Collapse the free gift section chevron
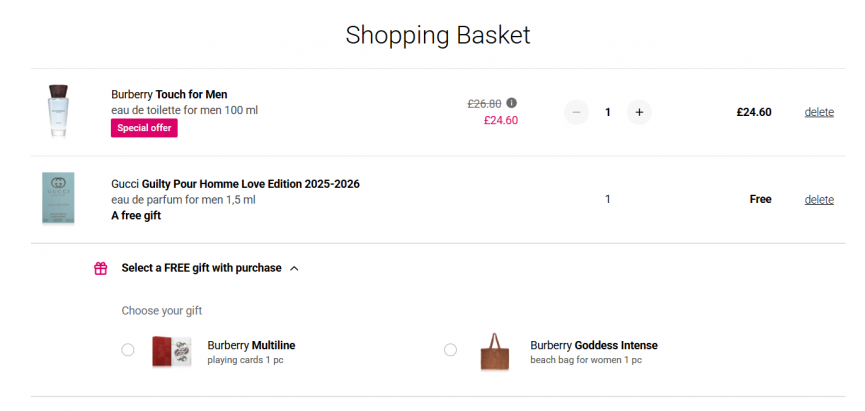 click(x=294, y=268)
